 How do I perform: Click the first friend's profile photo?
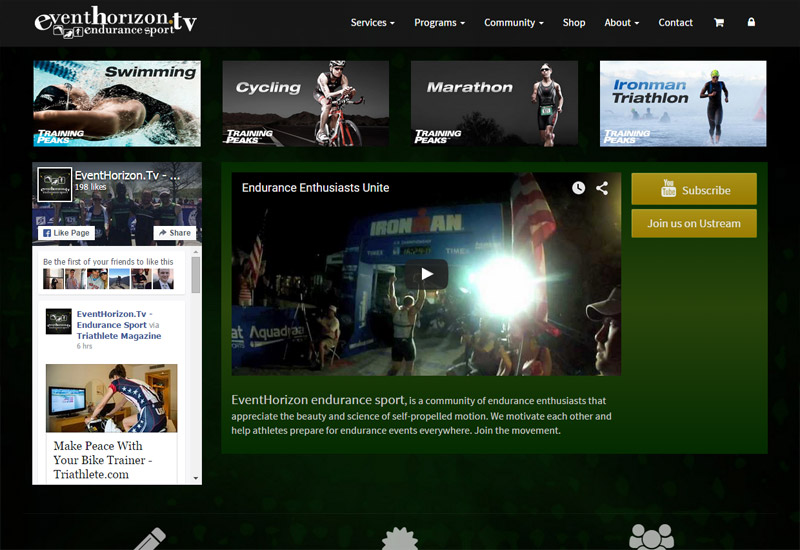coord(54,279)
